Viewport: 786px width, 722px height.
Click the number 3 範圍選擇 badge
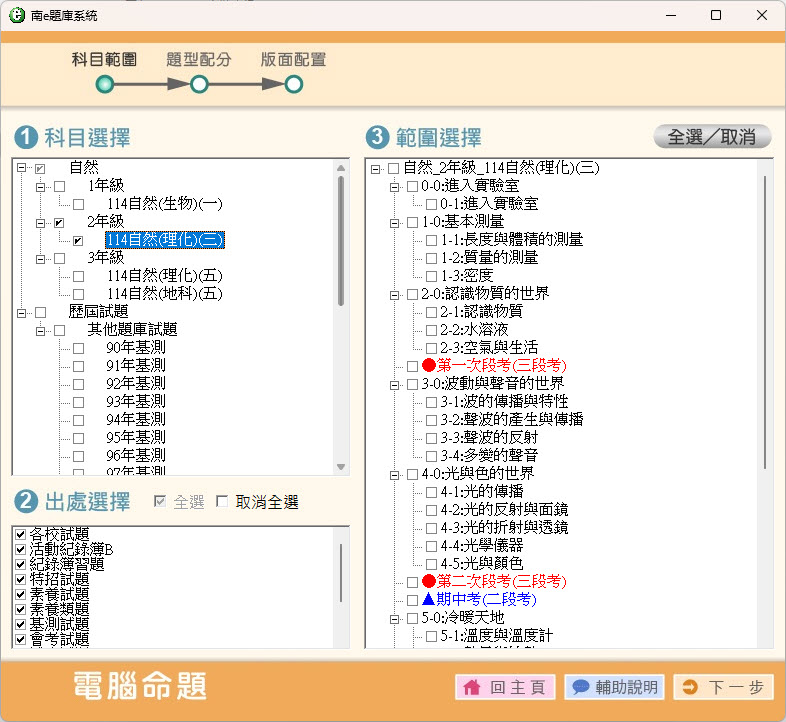coord(378,137)
